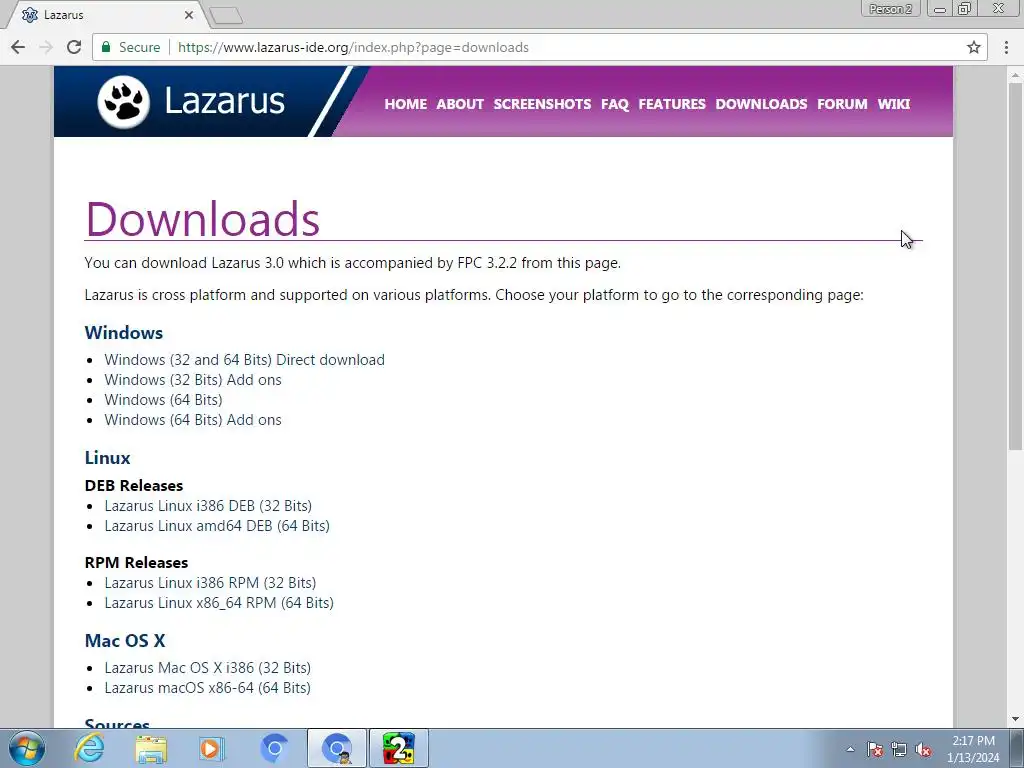
Task: Open the FAQ menu item
Action: (x=615, y=104)
